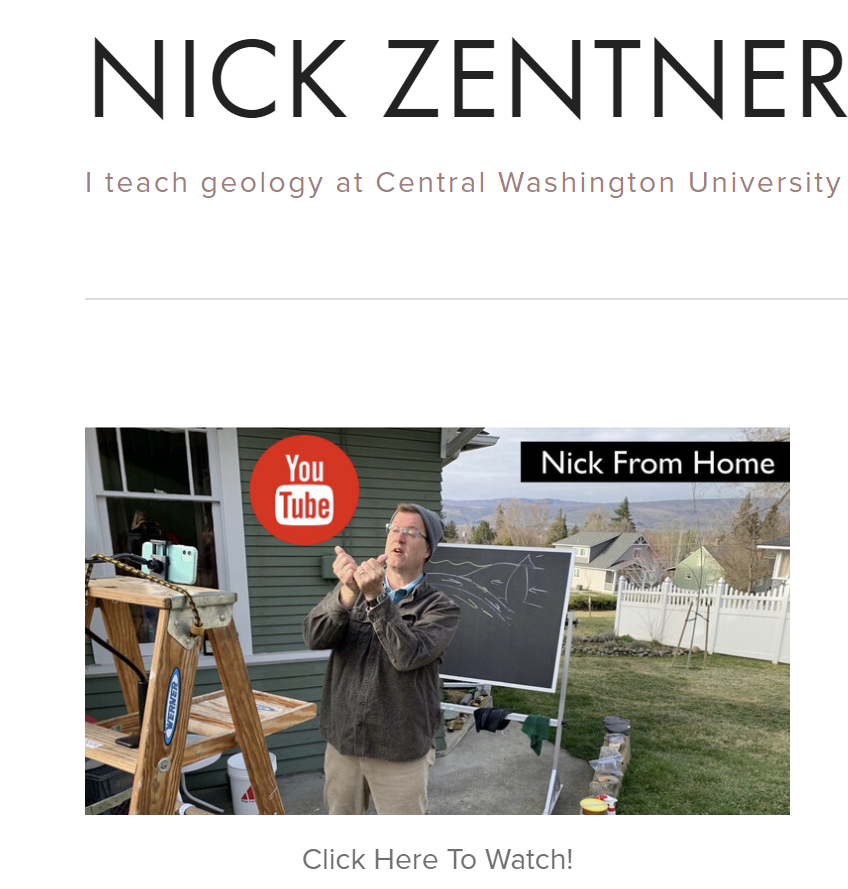Click the word NICK in site title
This screenshot has width=848, height=889.
[x=219, y=78]
